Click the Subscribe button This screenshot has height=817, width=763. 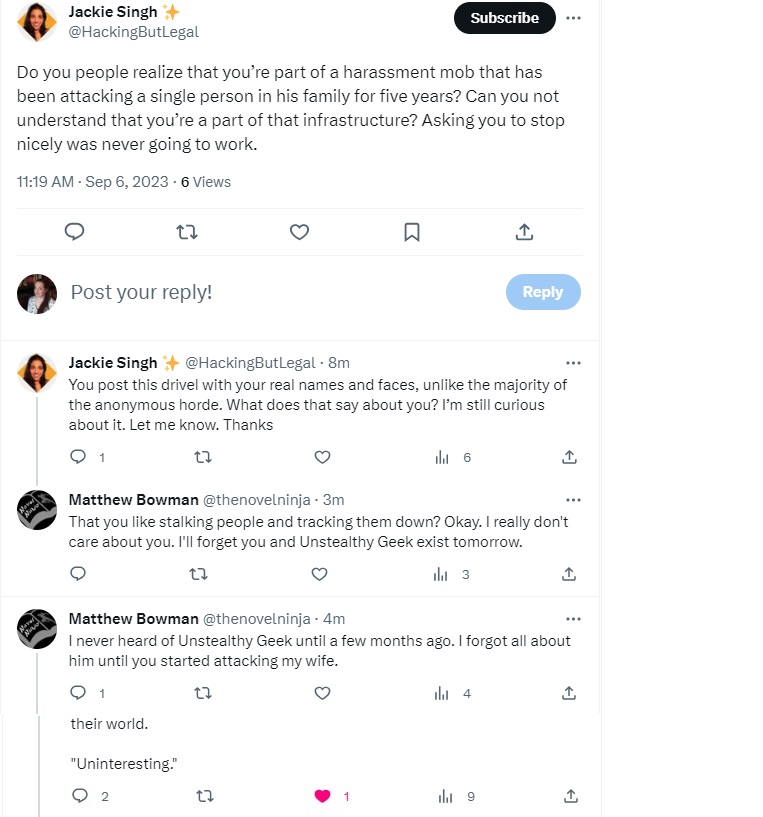point(504,18)
